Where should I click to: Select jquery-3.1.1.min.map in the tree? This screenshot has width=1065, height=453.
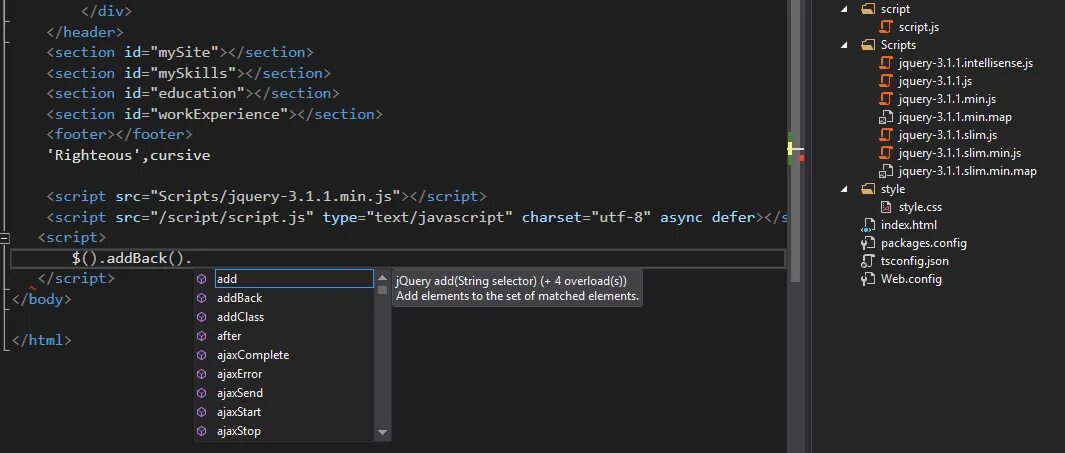point(954,117)
